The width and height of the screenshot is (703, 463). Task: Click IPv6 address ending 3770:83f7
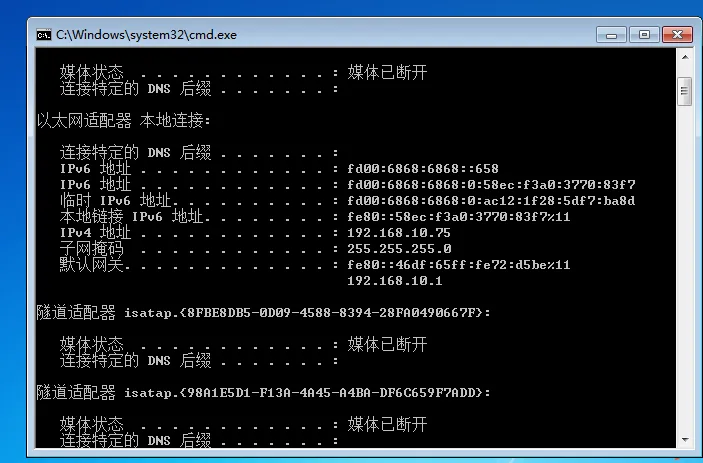pos(491,185)
